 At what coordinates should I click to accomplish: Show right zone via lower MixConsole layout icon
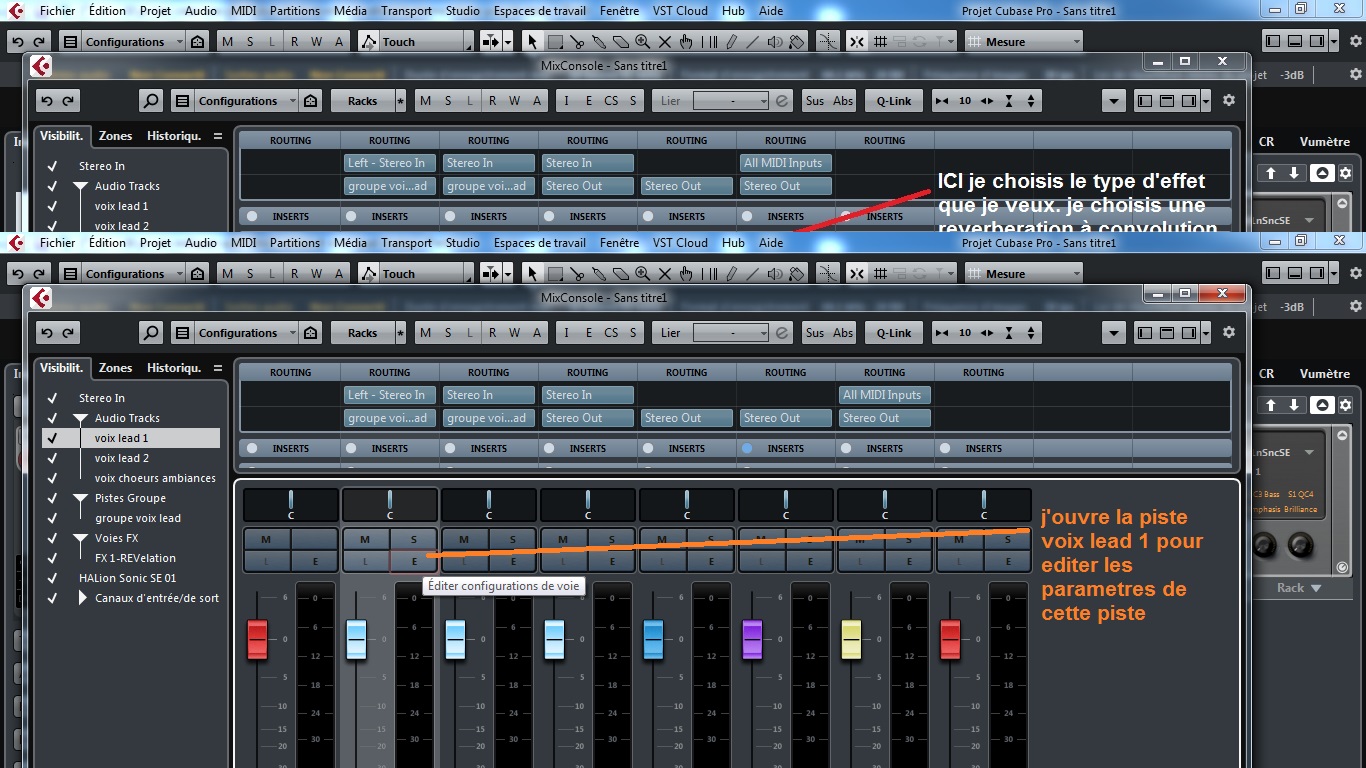click(1189, 333)
